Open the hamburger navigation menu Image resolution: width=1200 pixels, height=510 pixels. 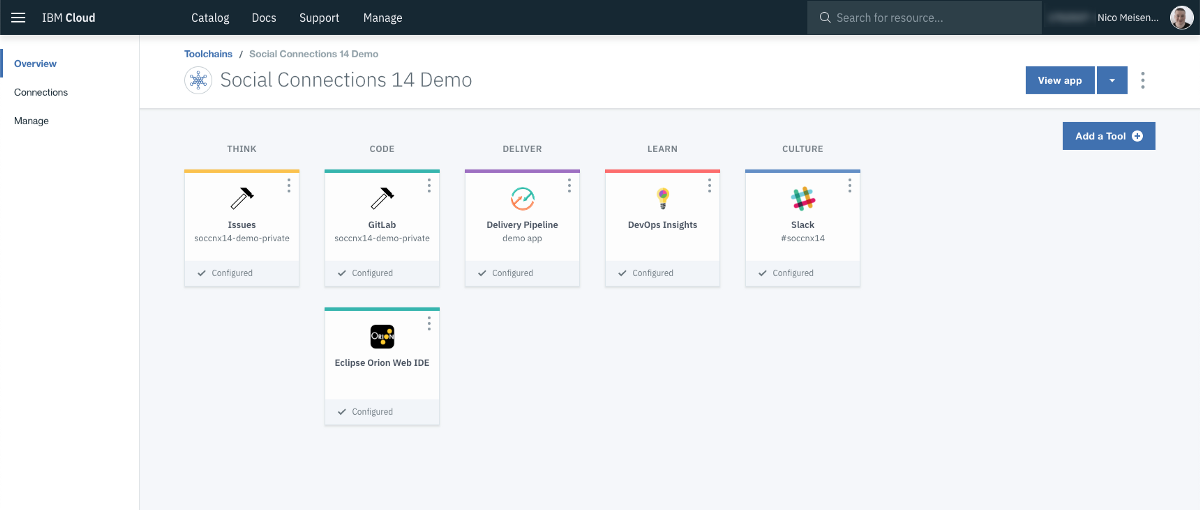[x=18, y=17]
